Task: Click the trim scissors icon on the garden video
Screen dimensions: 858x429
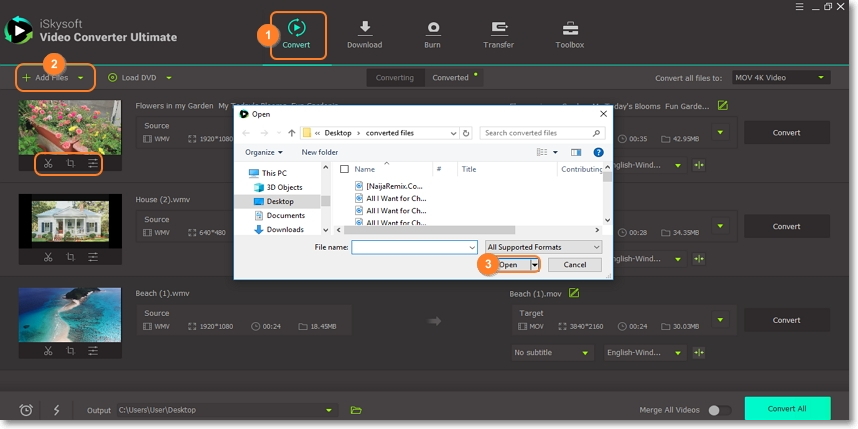Action: (47, 163)
